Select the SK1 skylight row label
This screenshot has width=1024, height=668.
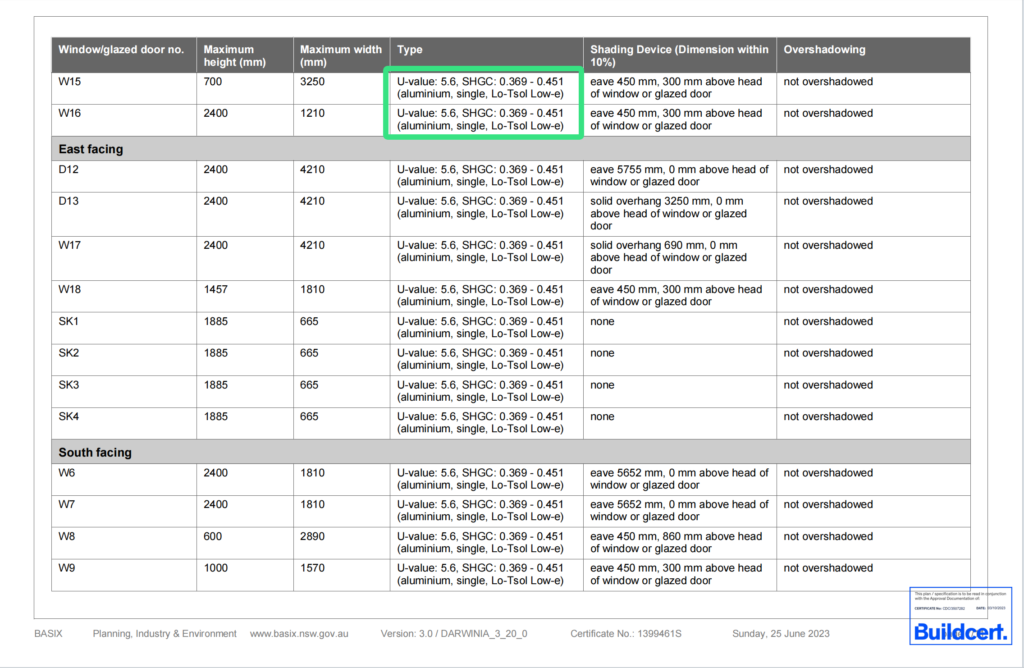pyautogui.click(x=68, y=322)
